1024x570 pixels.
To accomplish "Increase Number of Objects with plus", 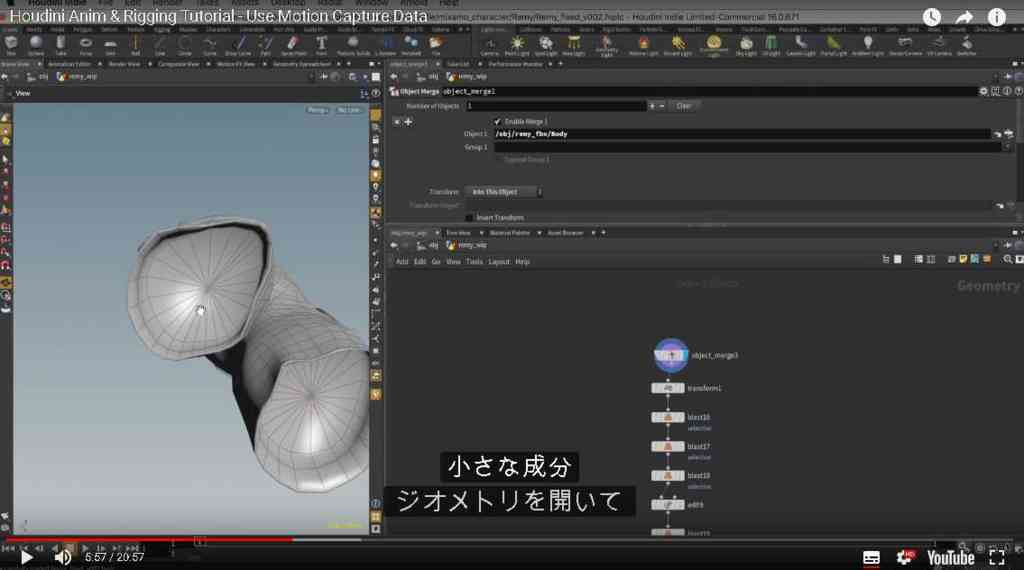I will pos(651,106).
